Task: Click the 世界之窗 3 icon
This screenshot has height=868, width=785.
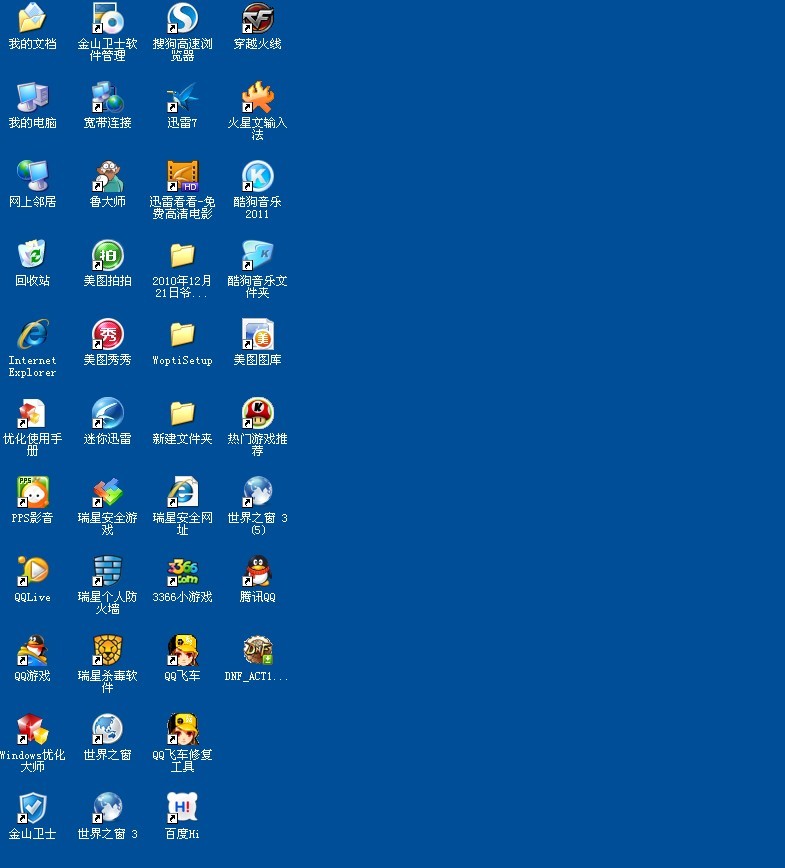Action: point(107,808)
